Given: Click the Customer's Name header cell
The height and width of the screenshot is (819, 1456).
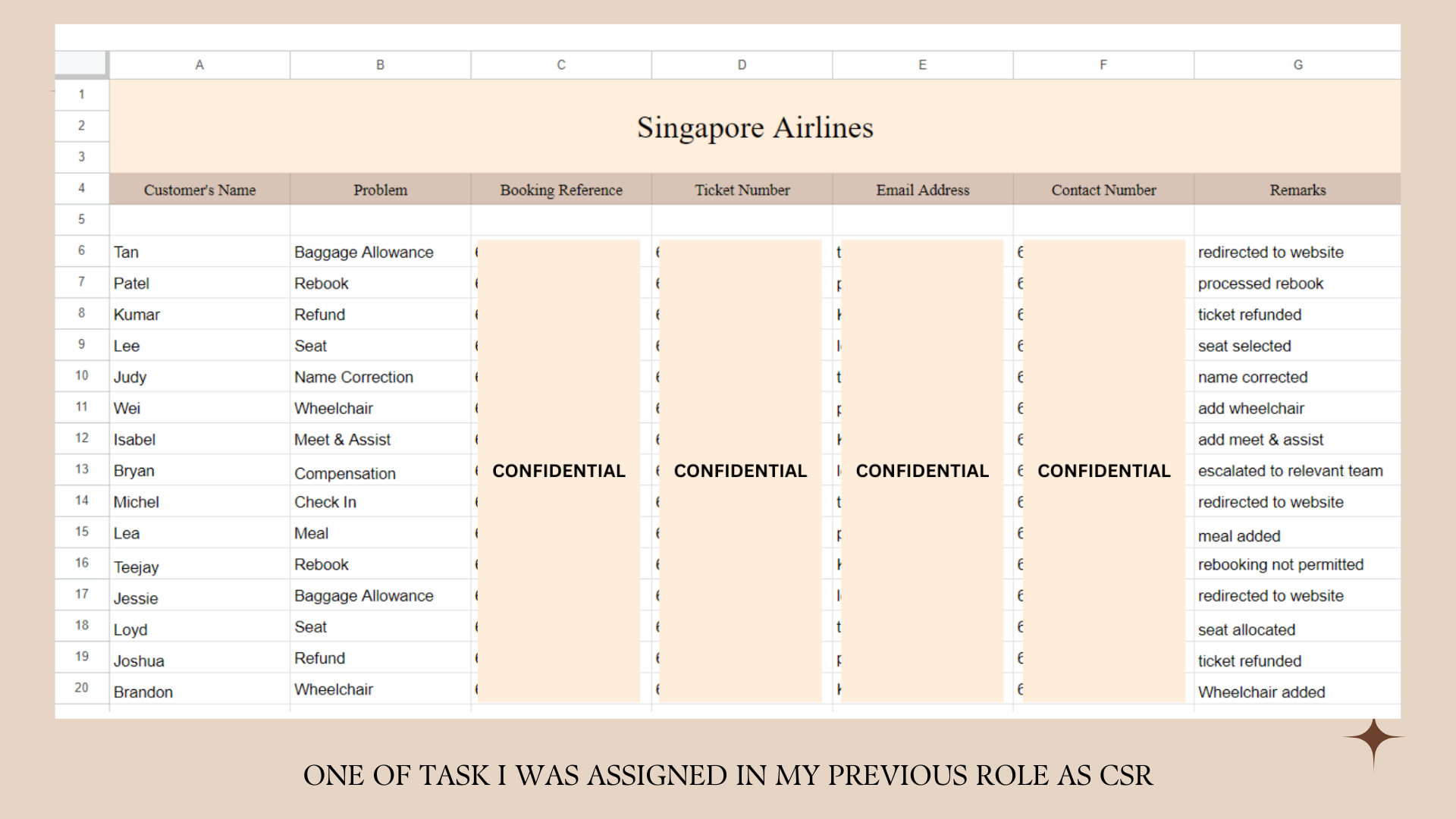Looking at the screenshot, I should coord(199,190).
